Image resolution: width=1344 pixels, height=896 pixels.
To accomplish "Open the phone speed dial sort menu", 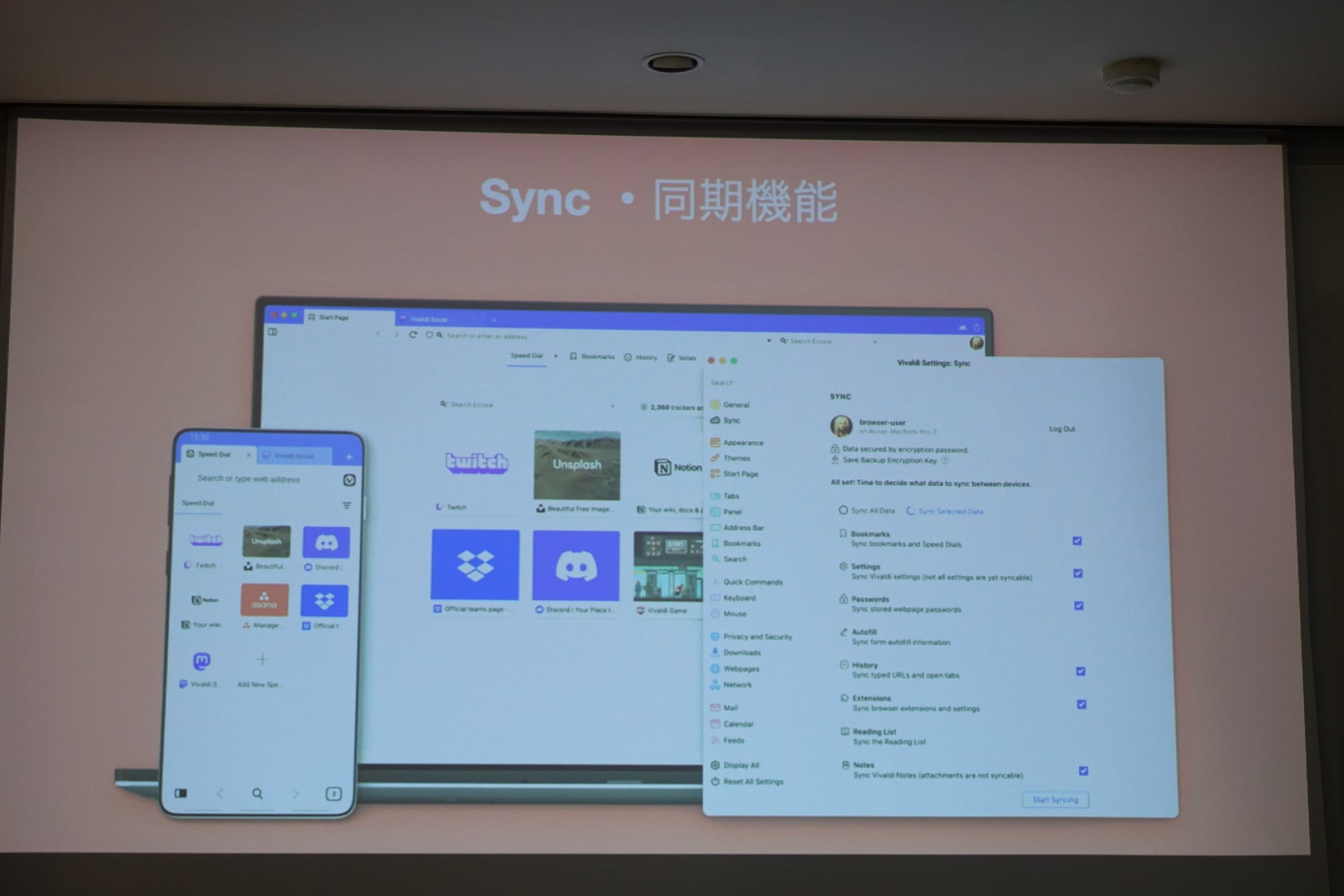I will pos(346,505).
